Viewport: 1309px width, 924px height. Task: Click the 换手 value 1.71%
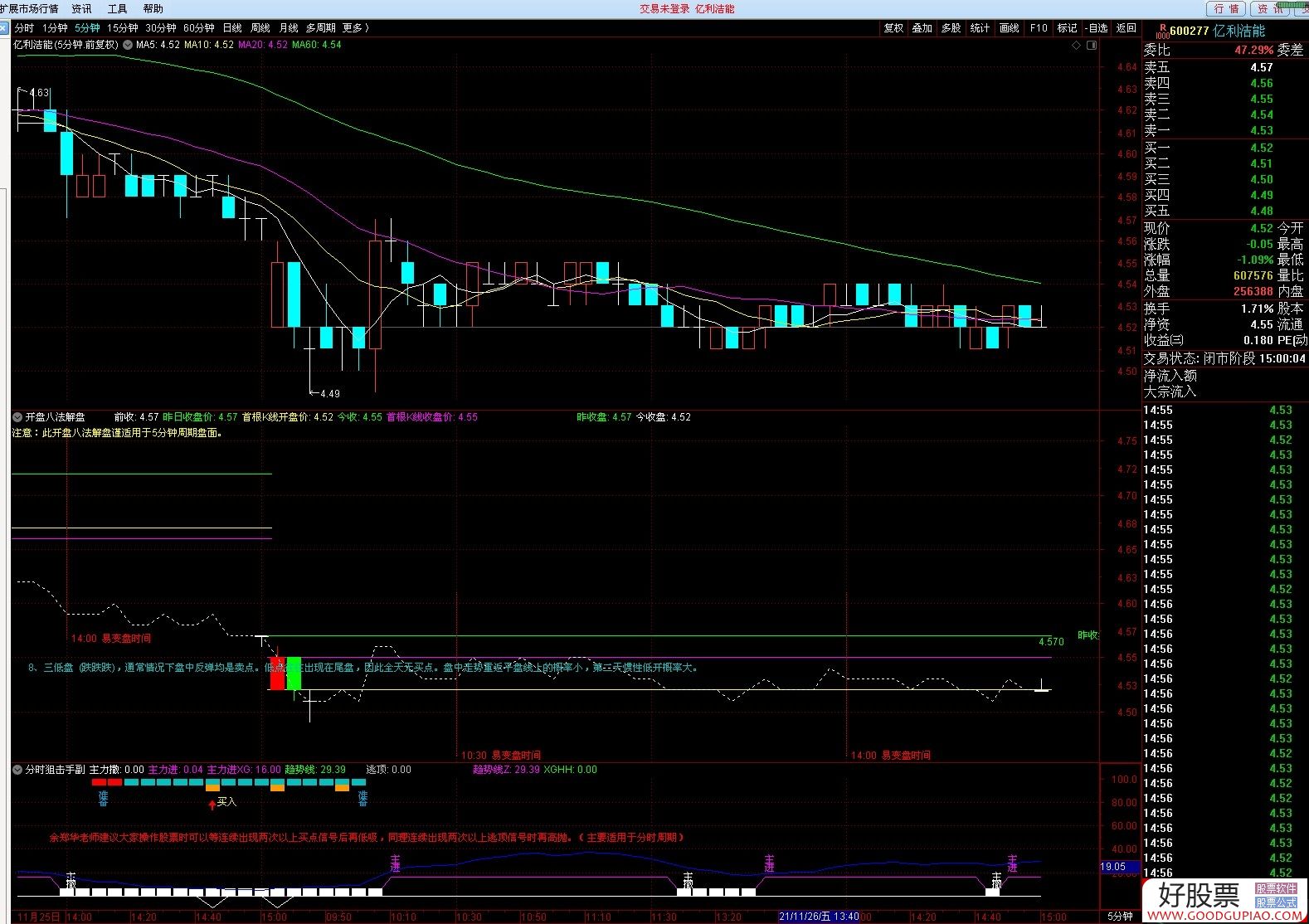coord(1257,309)
